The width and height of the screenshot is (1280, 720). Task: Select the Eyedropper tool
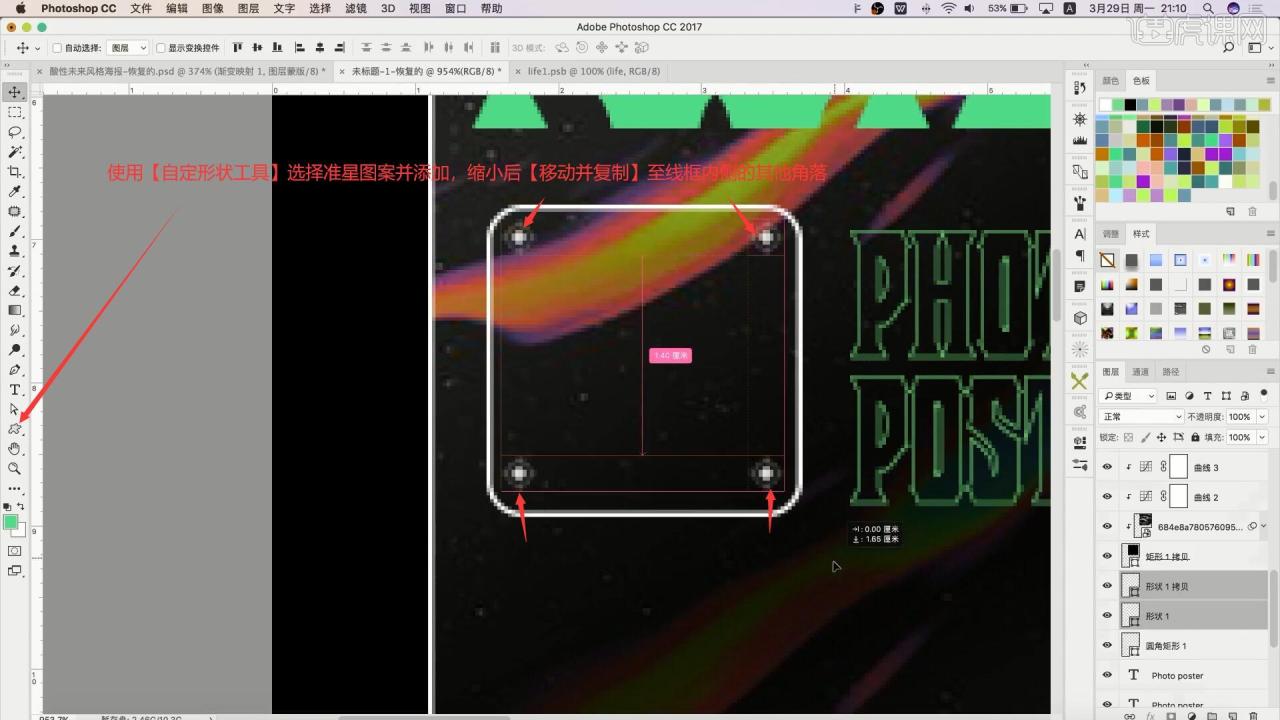point(15,191)
